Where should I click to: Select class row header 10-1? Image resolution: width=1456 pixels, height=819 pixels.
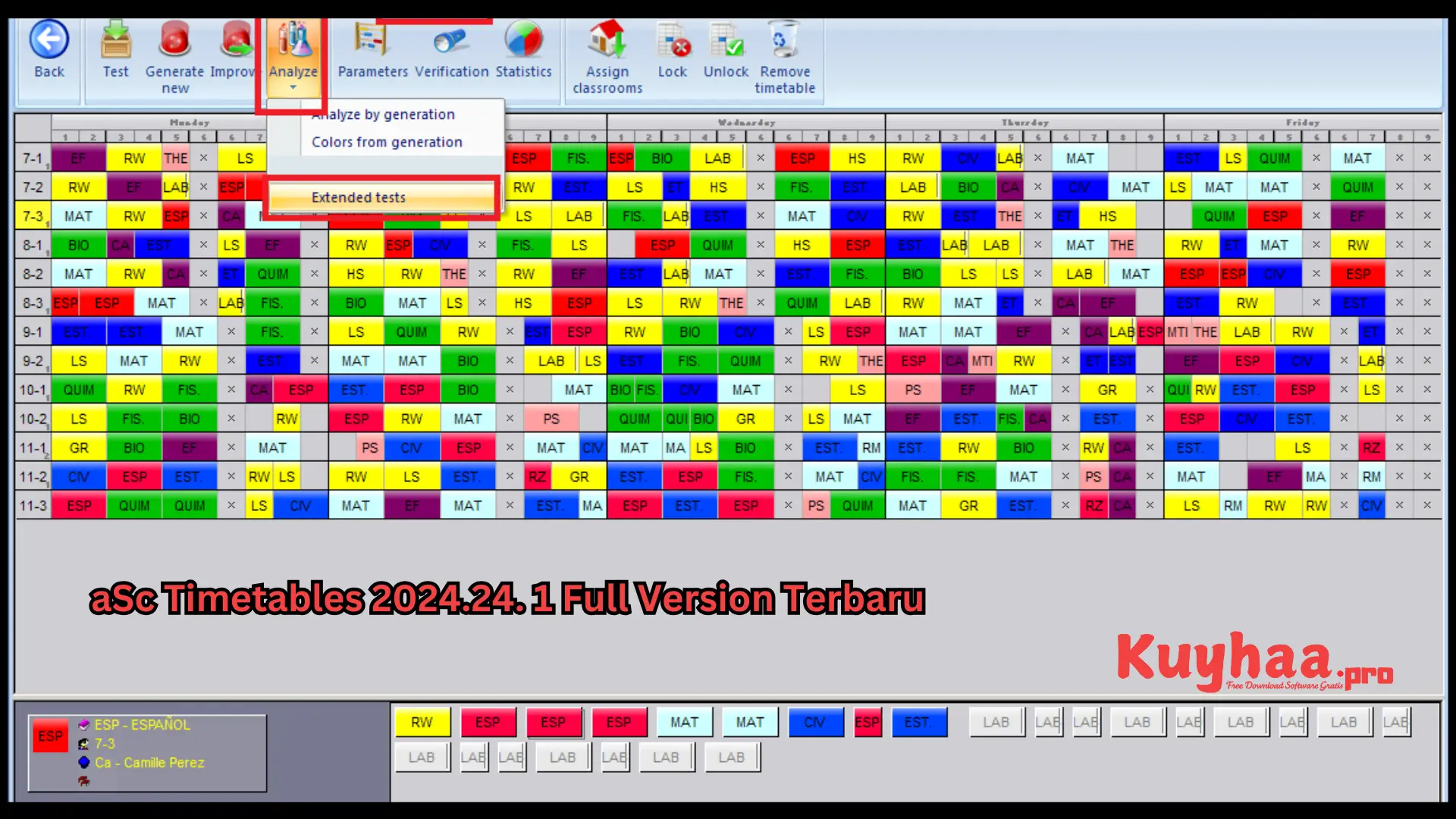tap(33, 390)
